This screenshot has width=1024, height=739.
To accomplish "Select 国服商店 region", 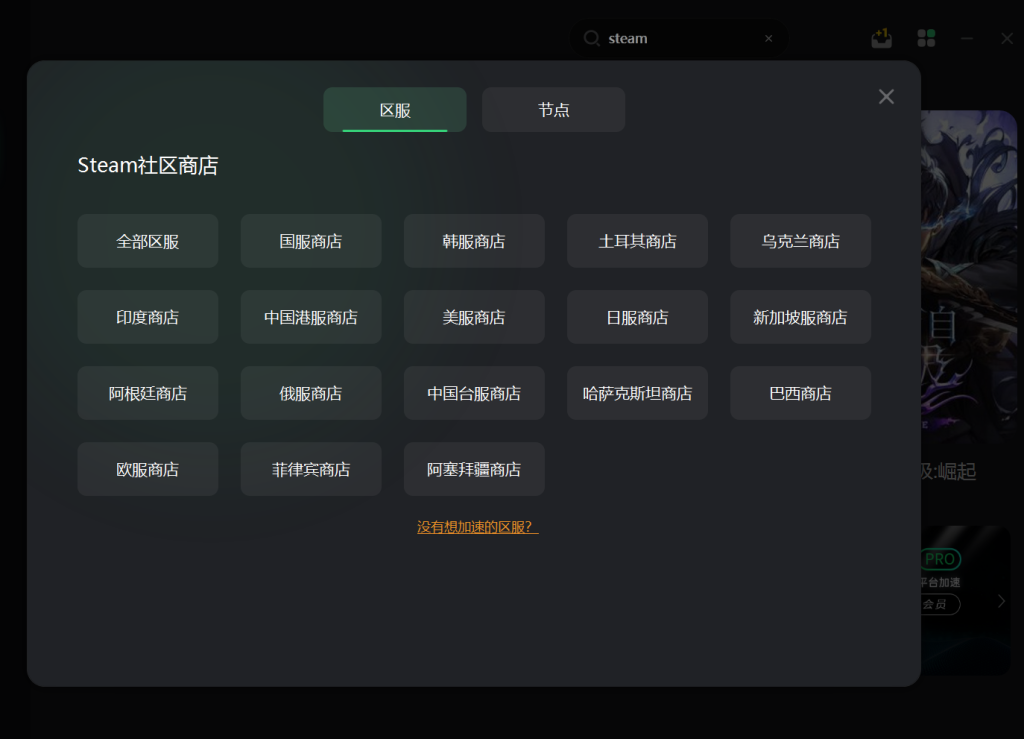I will point(311,241).
